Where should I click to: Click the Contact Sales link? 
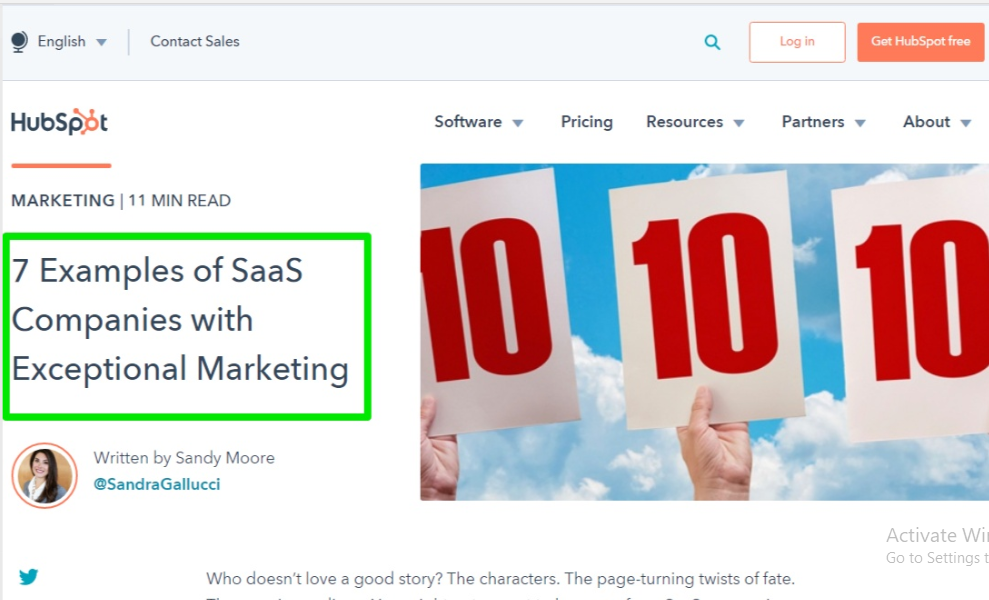[195, 42]
